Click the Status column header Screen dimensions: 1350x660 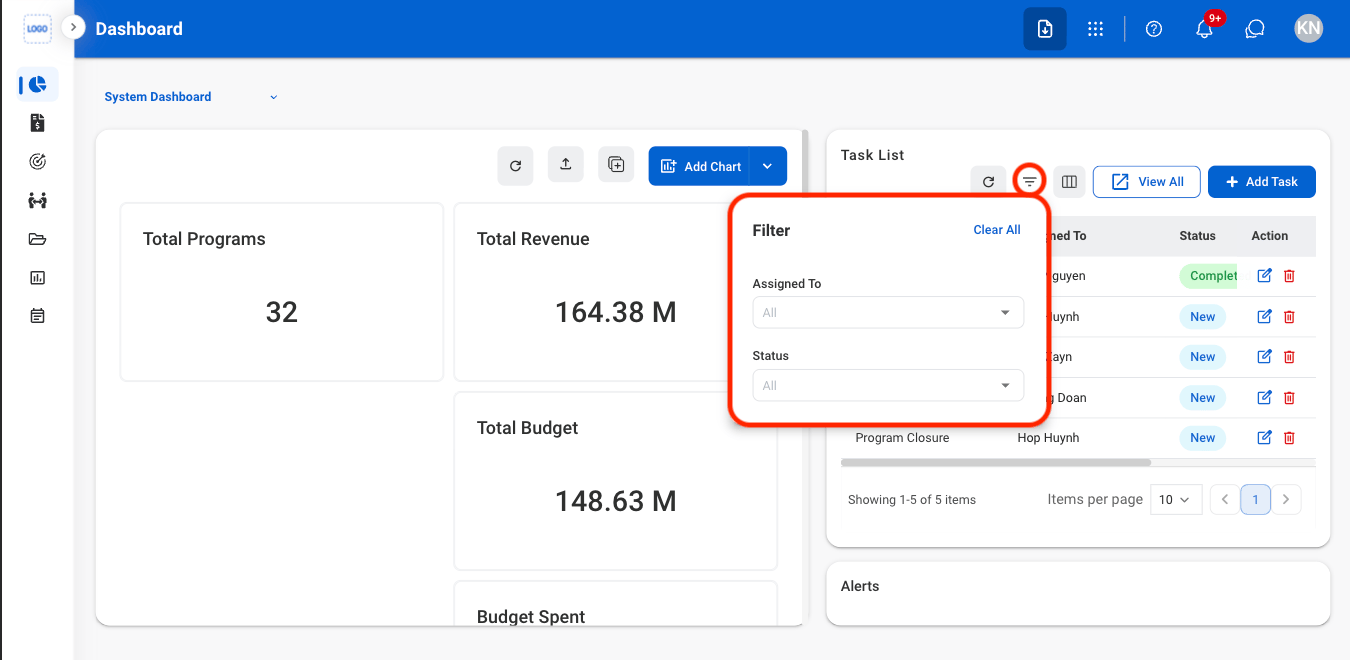coord(1197,236)
